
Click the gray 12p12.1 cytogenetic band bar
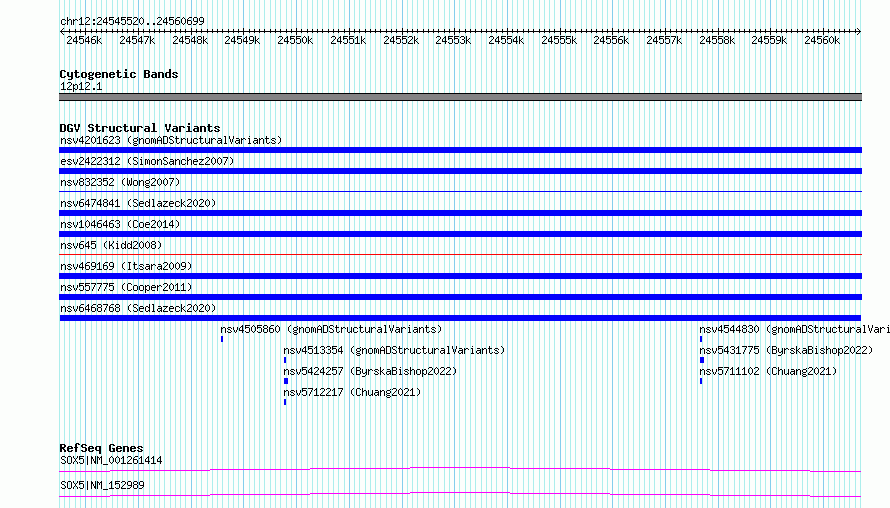click(460, 97)
